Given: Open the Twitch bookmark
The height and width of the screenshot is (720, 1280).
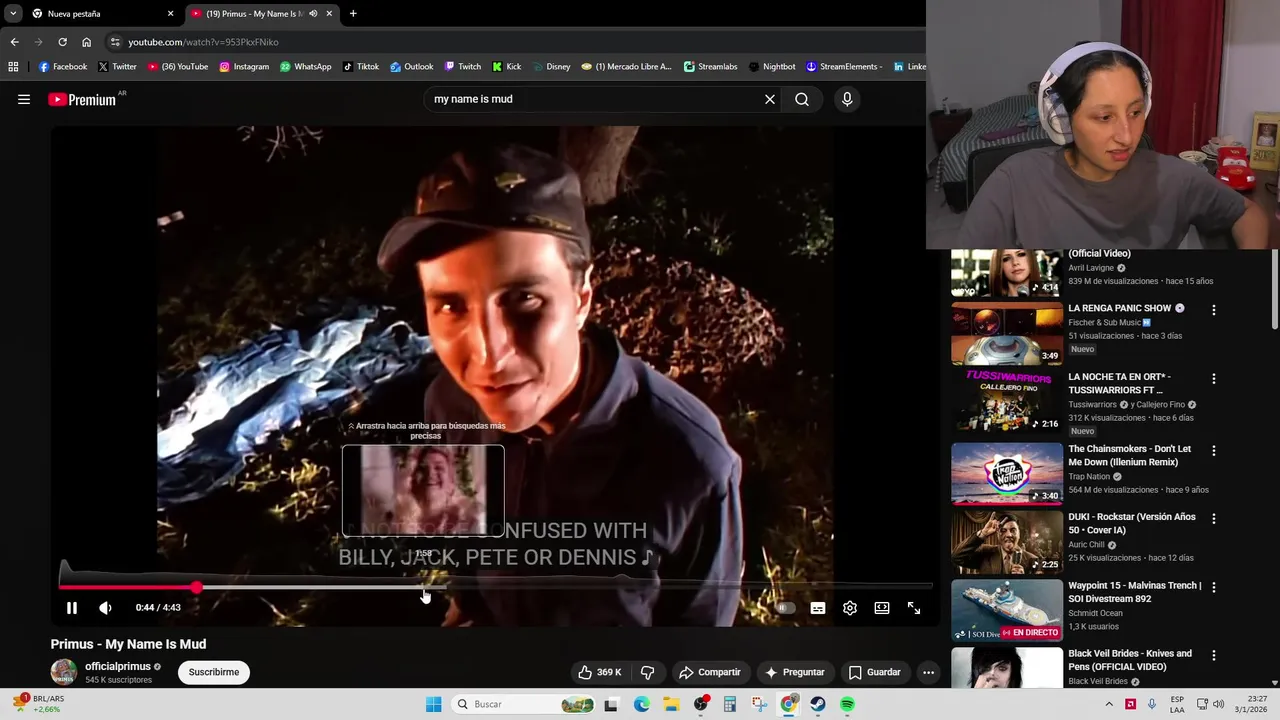Looking at the screenshot, I should click(x=462, y=67).
